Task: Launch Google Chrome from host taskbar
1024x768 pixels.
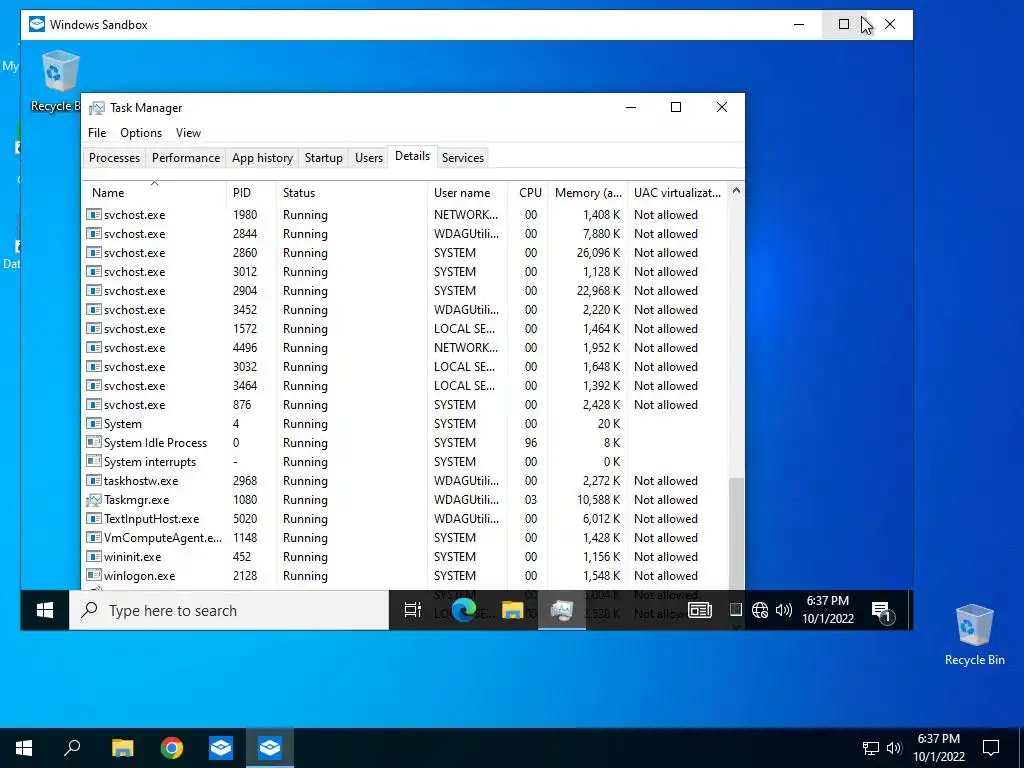Action: pos(172,748)
